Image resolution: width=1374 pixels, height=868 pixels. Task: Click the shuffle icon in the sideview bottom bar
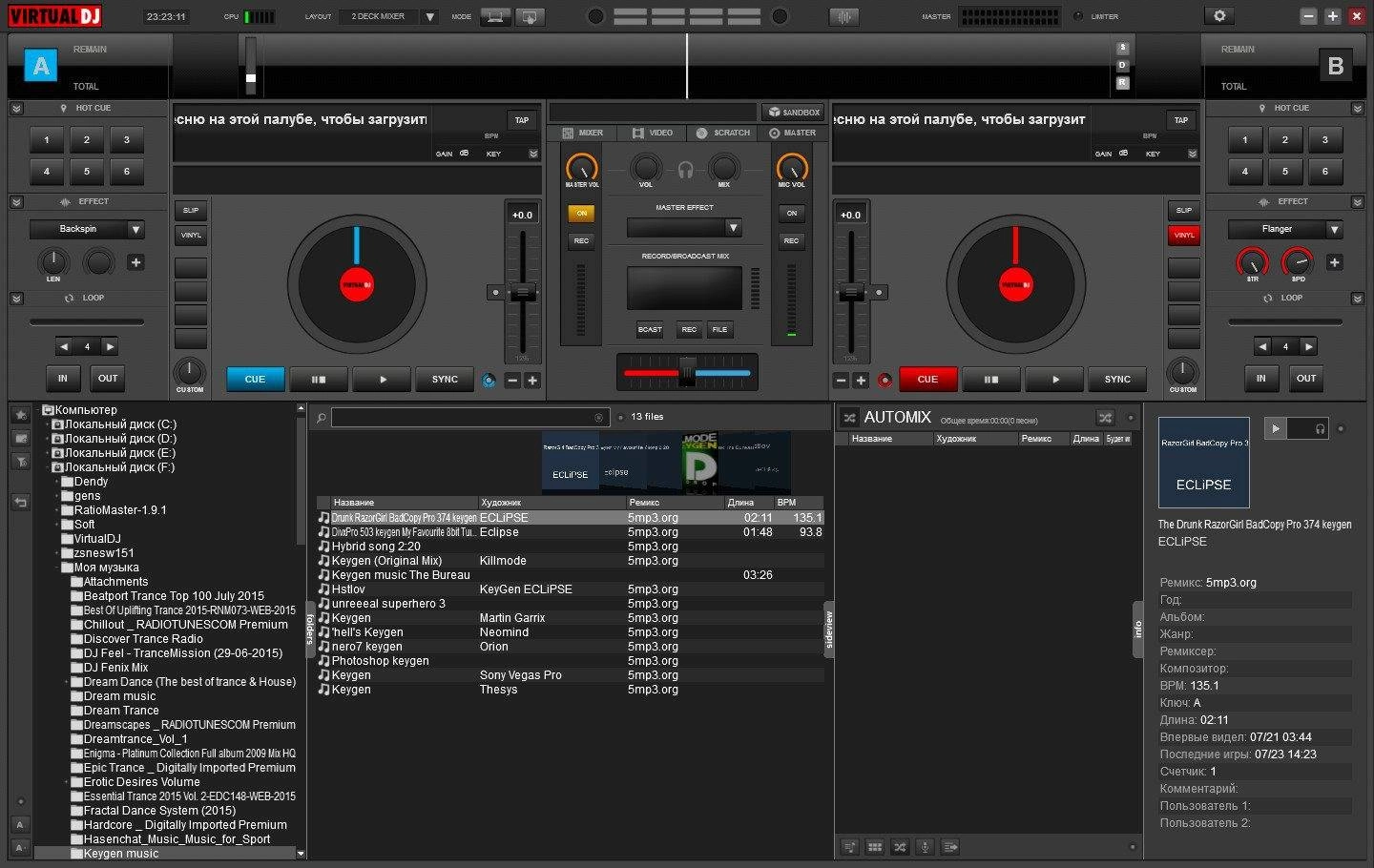pyautogui.click(x=900, y=847)
